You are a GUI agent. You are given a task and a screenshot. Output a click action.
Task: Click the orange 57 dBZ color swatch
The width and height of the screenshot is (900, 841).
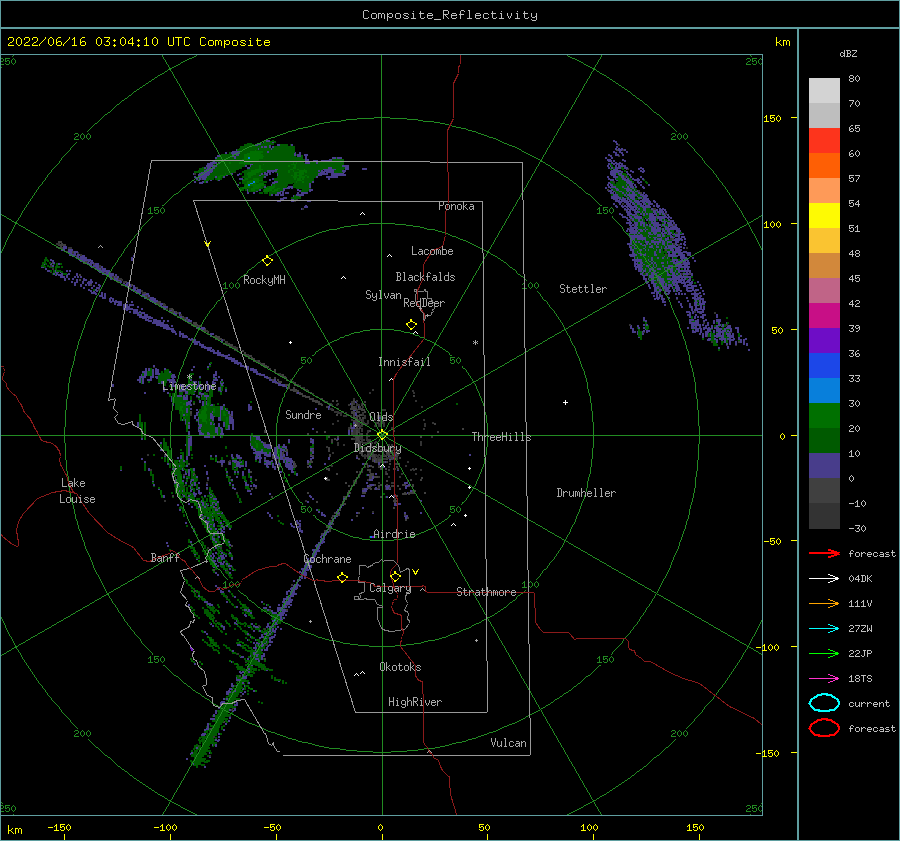[824, 166]
